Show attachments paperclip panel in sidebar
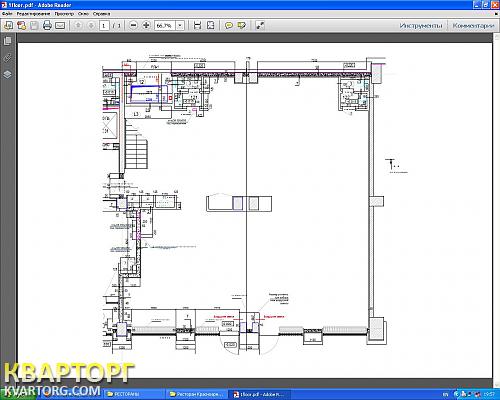 pyautogui.click(x=8, y=57)
